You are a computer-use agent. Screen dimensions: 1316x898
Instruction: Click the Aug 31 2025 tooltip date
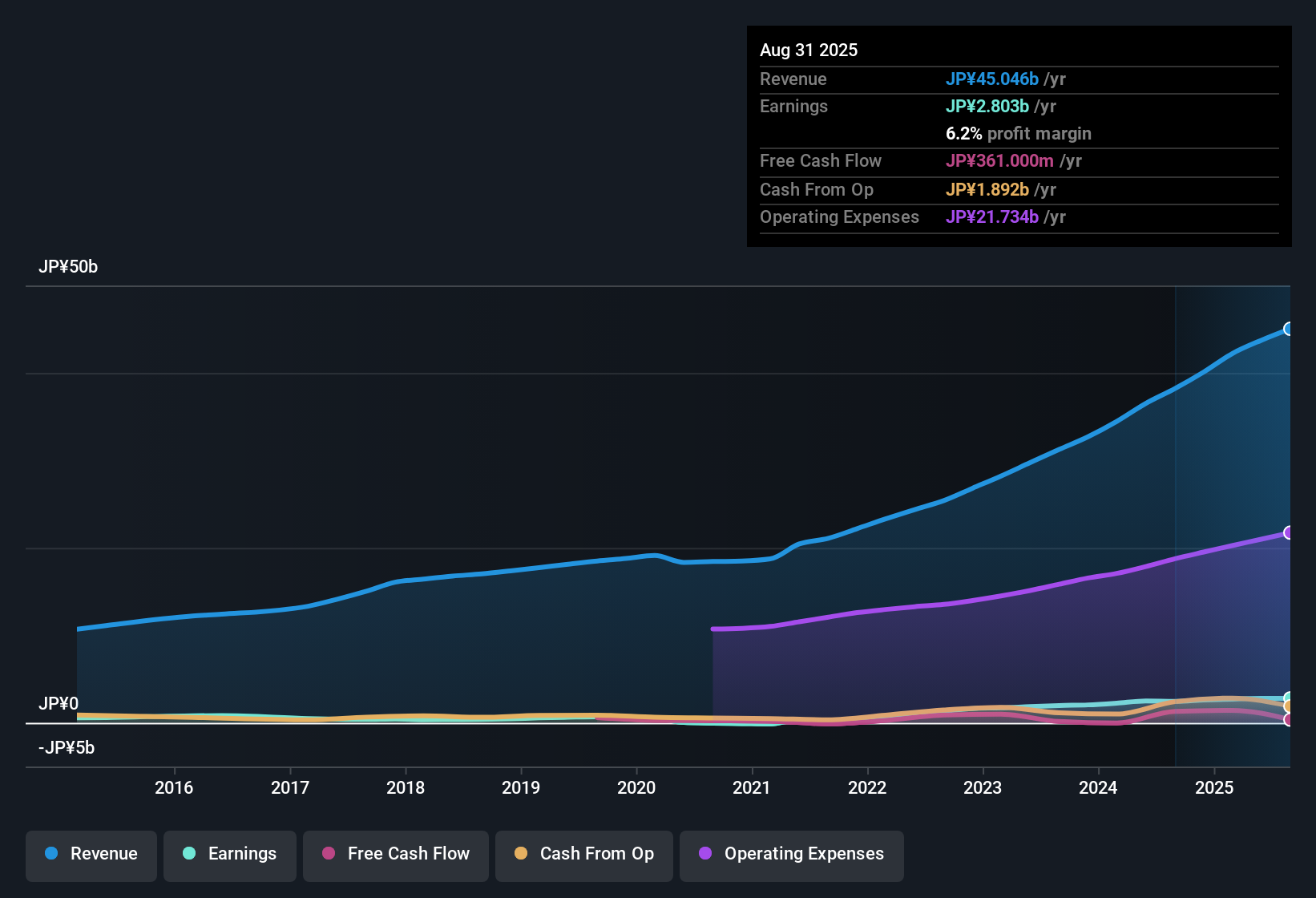[809, 50]
